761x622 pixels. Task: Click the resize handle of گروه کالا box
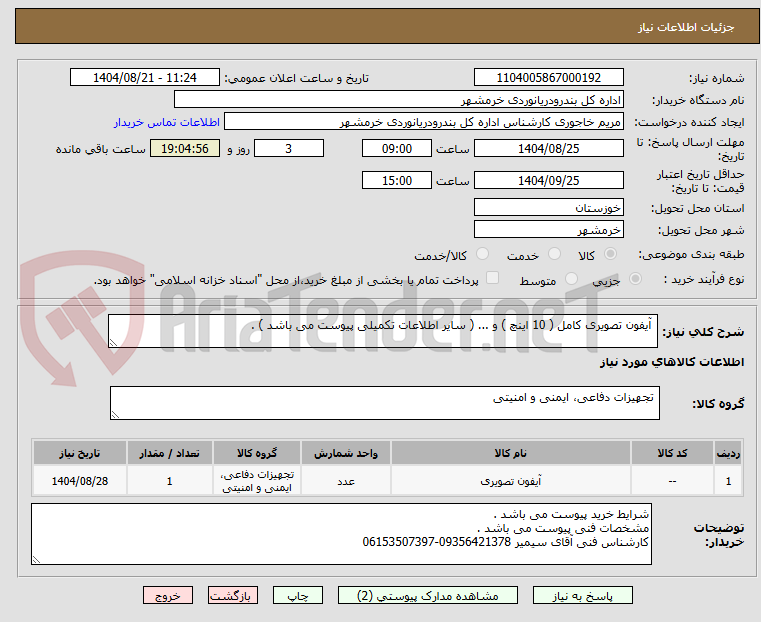(x=115, y=415)
